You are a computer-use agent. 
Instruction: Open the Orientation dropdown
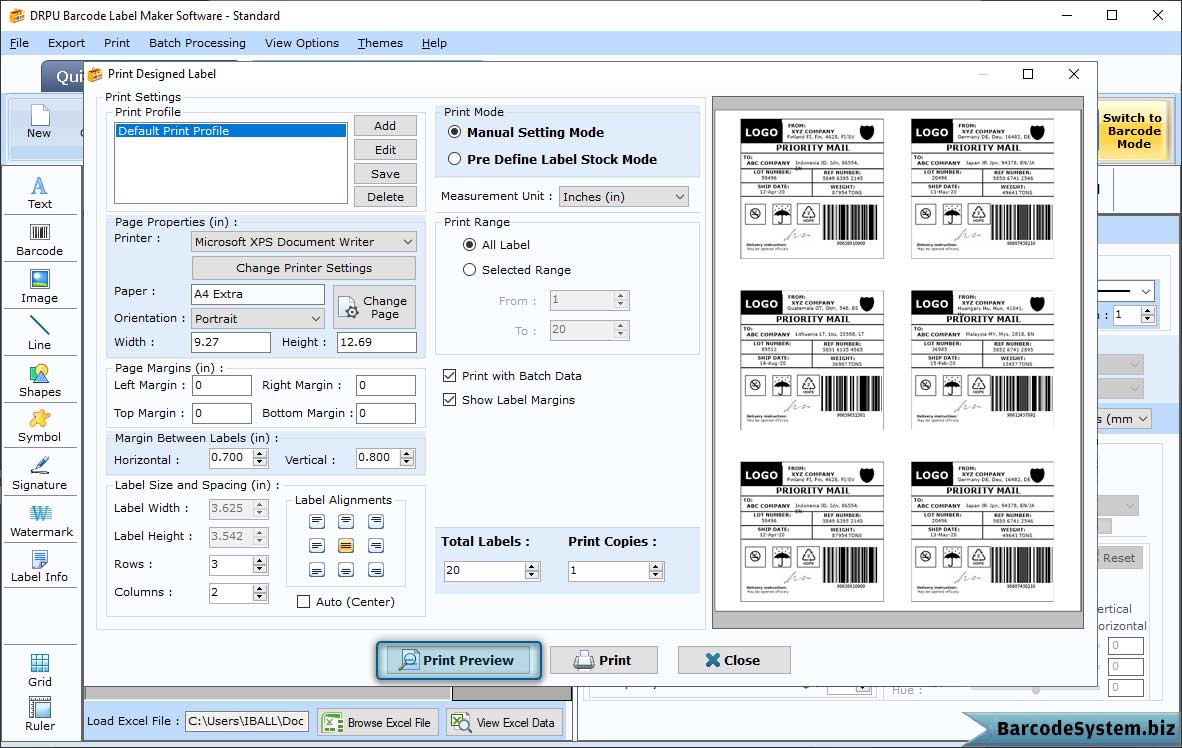[x=258, y=319]
